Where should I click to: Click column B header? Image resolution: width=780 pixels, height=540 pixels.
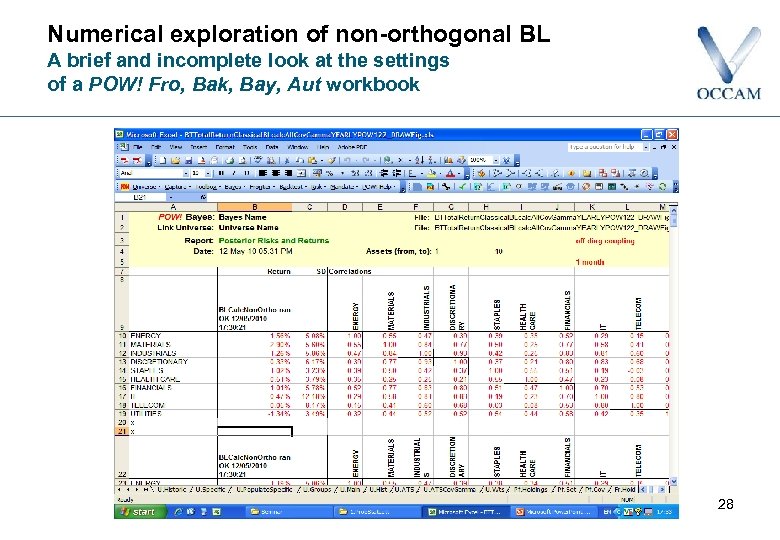coord(254,207)
